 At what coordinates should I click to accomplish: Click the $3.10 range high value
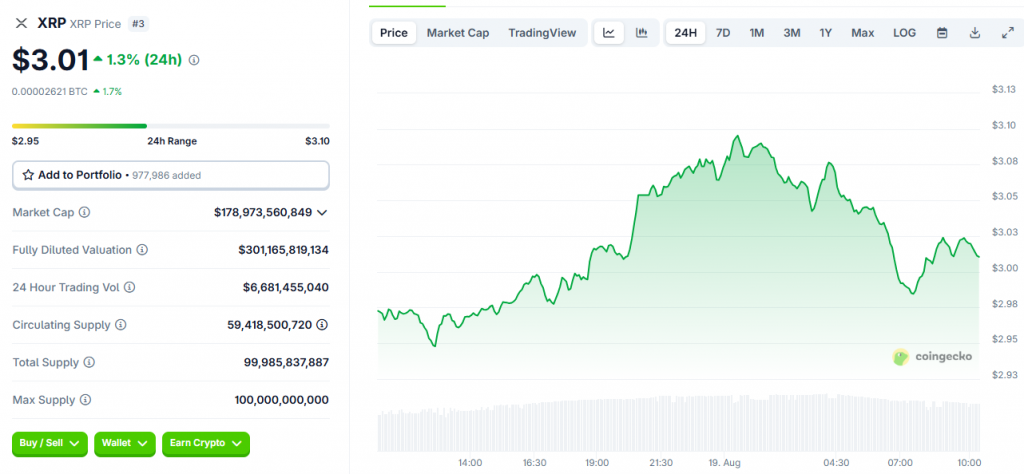click(x=317, y=141)
